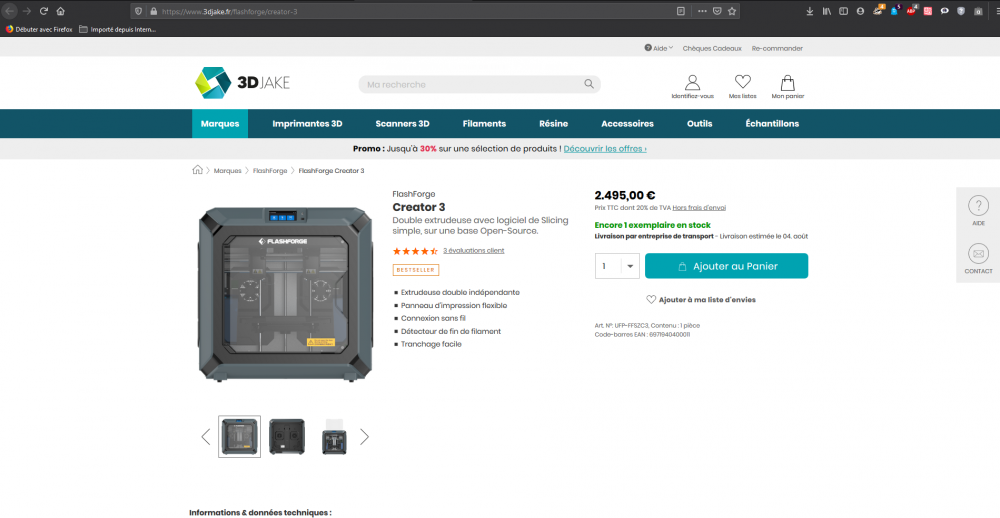This screenshot has height=518, width=1000.
Task: Open the Accessoires menu
Action: [628, 124]
